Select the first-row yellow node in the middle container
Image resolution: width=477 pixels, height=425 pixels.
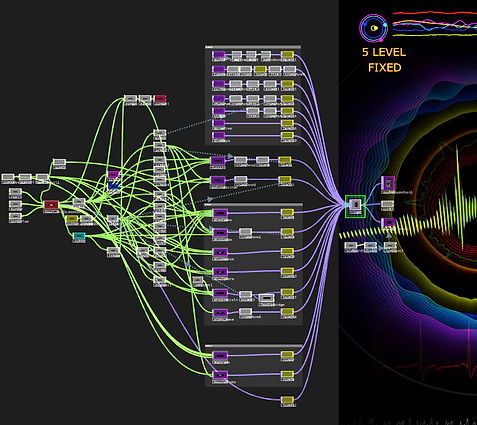coord(287,212)
